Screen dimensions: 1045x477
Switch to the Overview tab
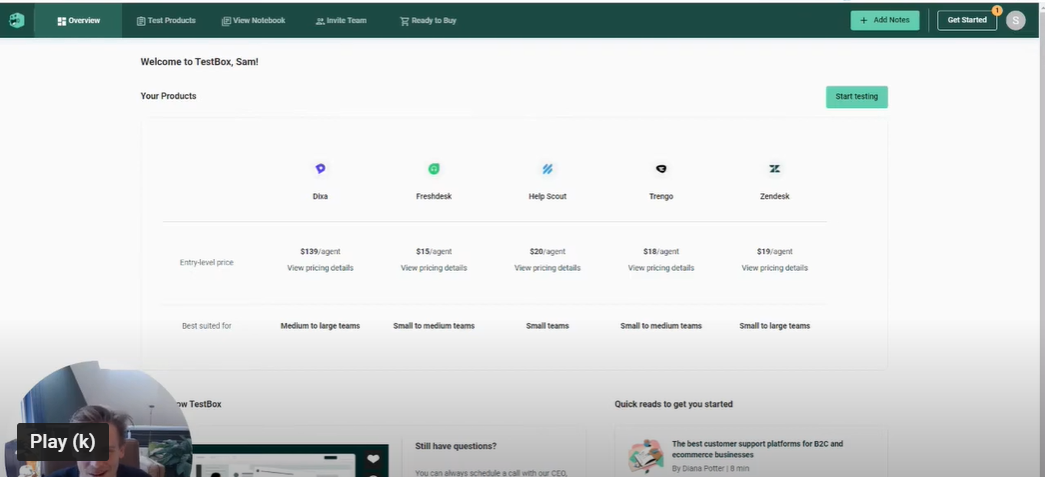click(79, 20)
